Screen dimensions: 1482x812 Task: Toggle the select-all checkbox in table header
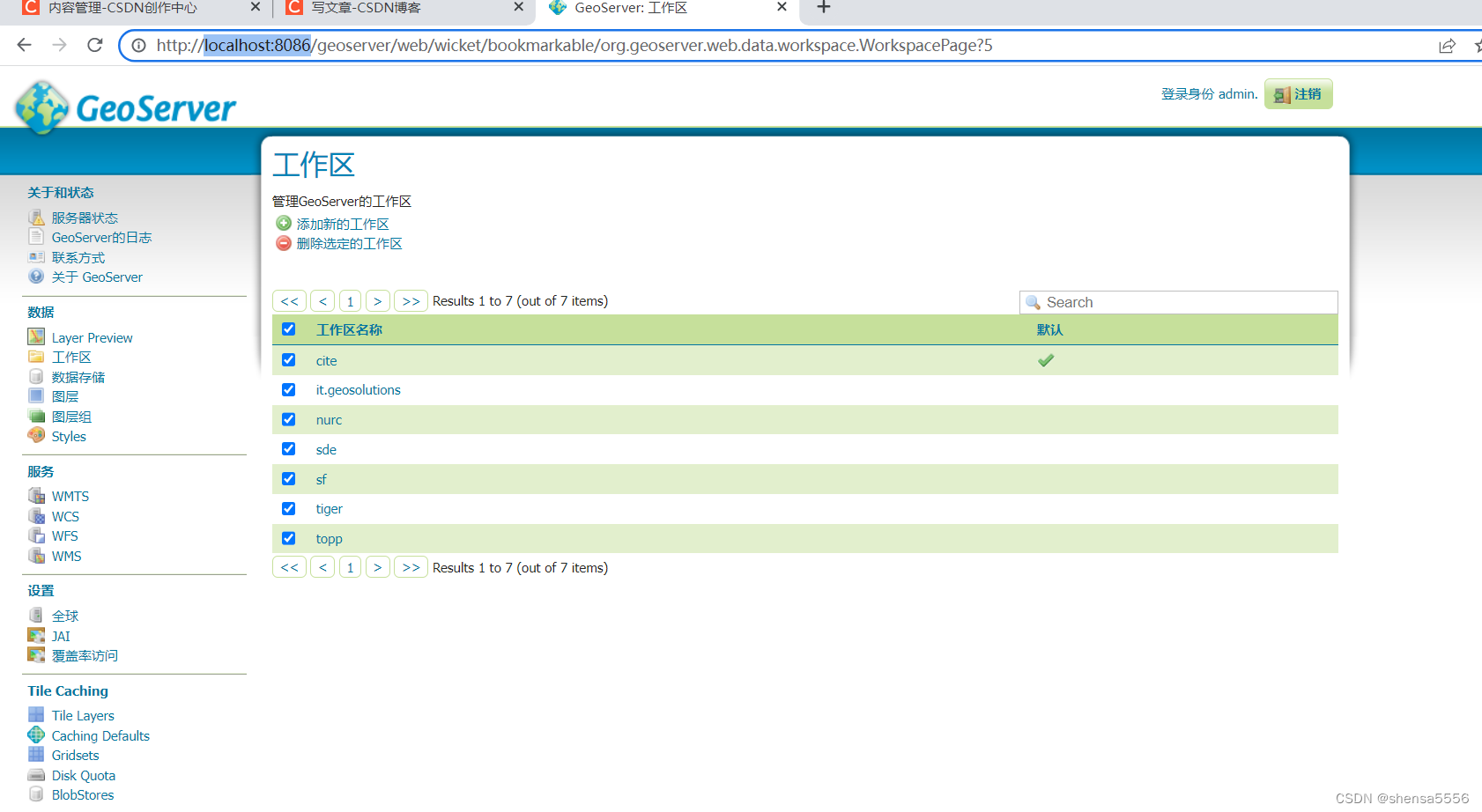tap(288, 328)
